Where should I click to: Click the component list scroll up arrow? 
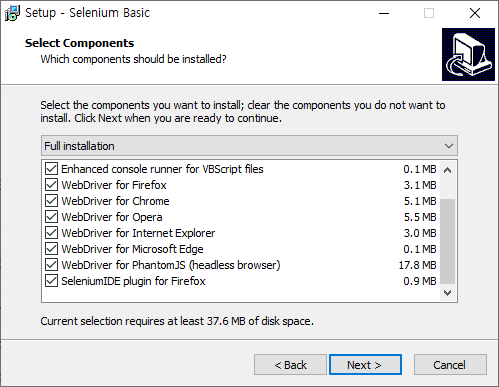tap(447, 170)
